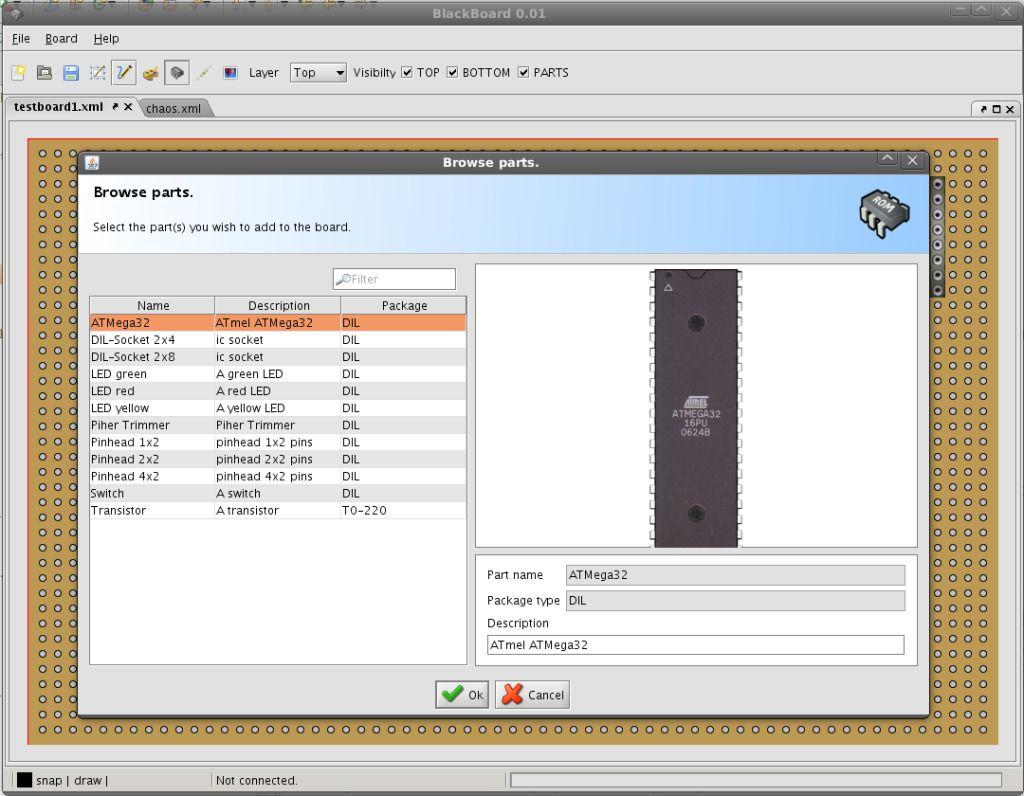Focus the Filter search field
Viewport: 1024px width, 796px height.
point(394,279)
